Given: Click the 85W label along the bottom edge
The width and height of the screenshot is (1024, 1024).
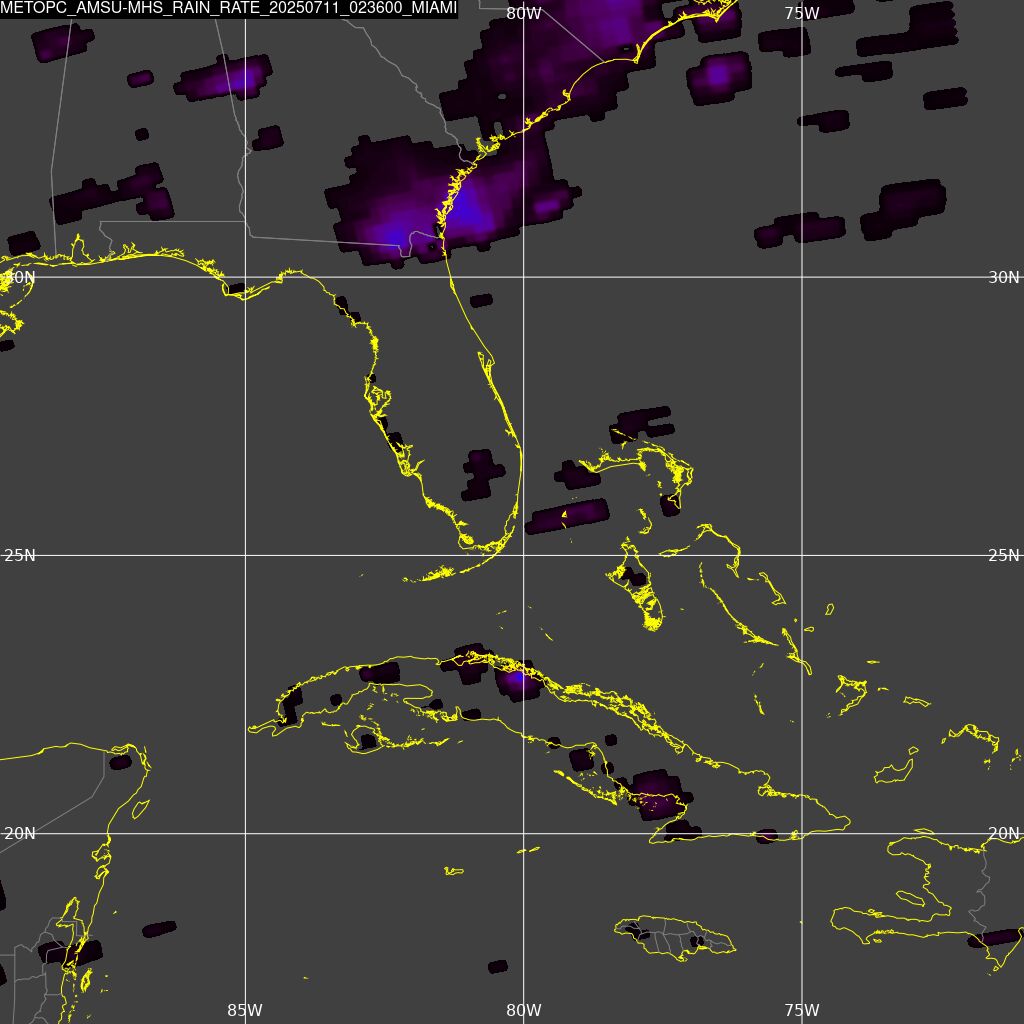Looking at the screenshot, I should tap(245, 1010).
